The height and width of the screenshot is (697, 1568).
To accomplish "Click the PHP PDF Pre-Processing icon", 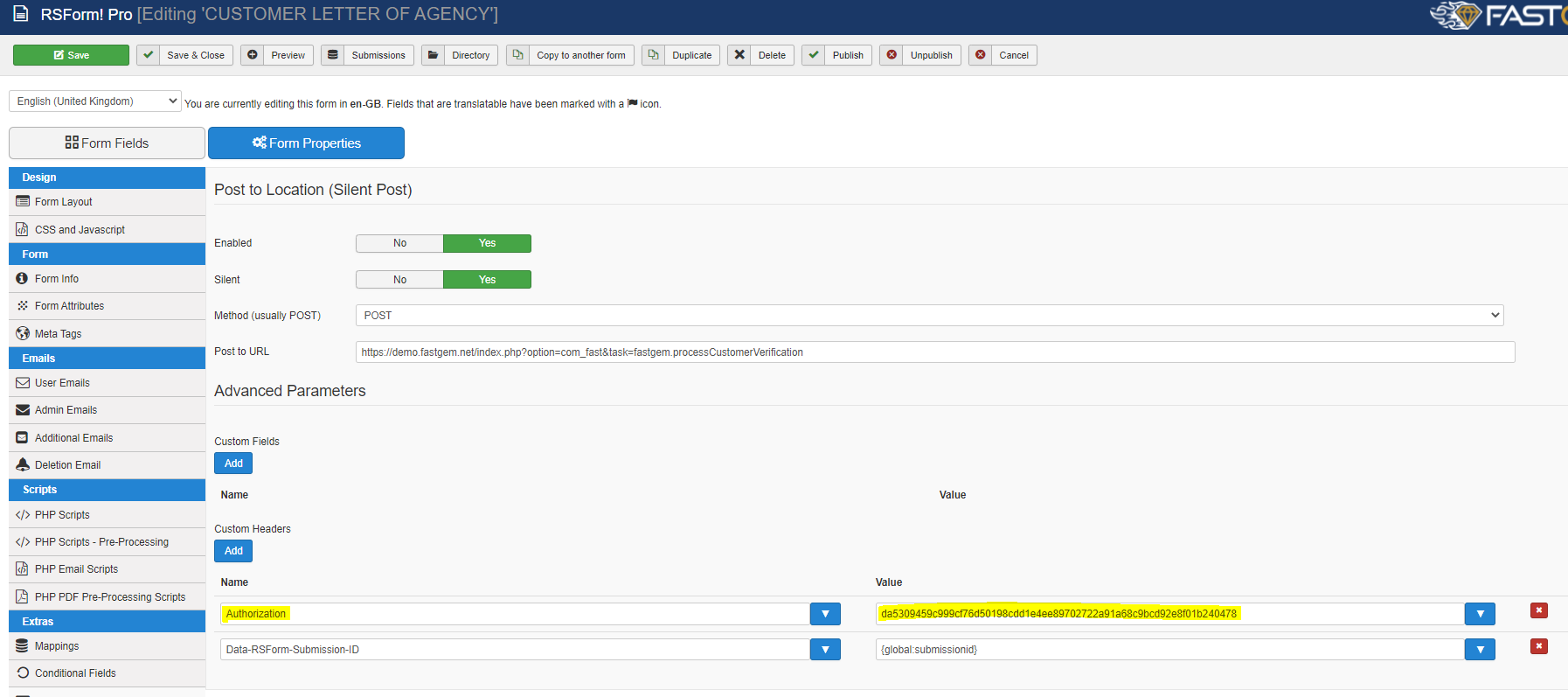I will click(23, 596).
